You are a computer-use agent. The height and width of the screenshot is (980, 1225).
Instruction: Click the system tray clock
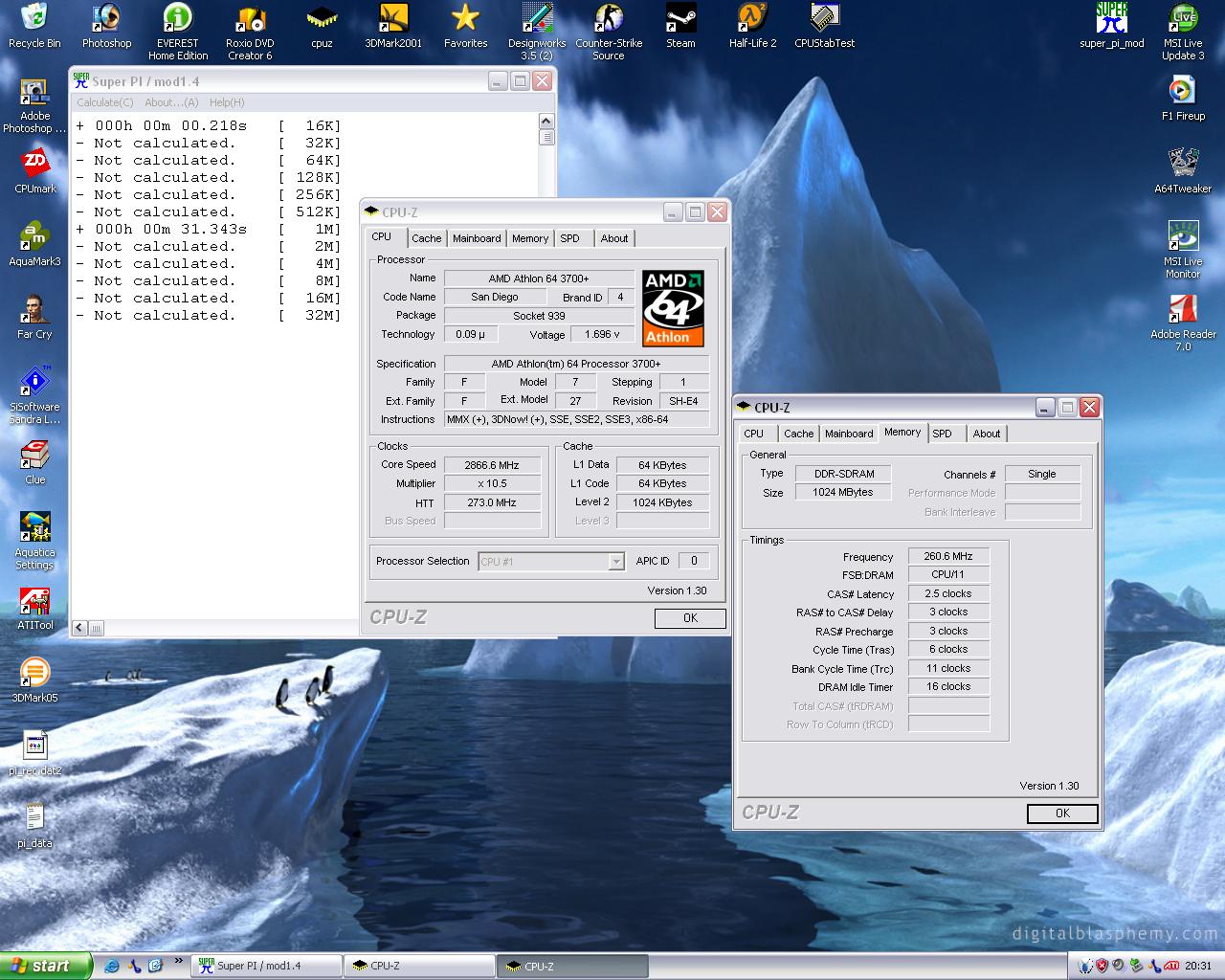coord(1197,966)
